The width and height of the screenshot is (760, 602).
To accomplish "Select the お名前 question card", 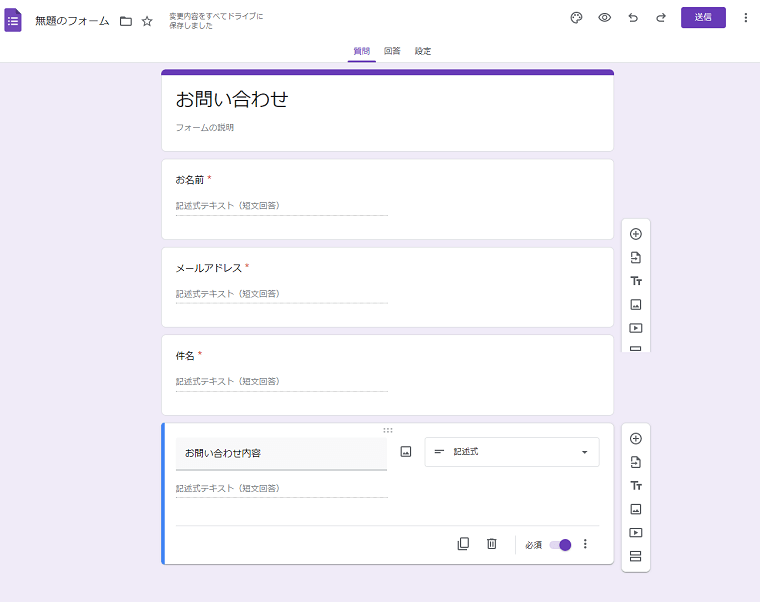I will tap(387, 199).
